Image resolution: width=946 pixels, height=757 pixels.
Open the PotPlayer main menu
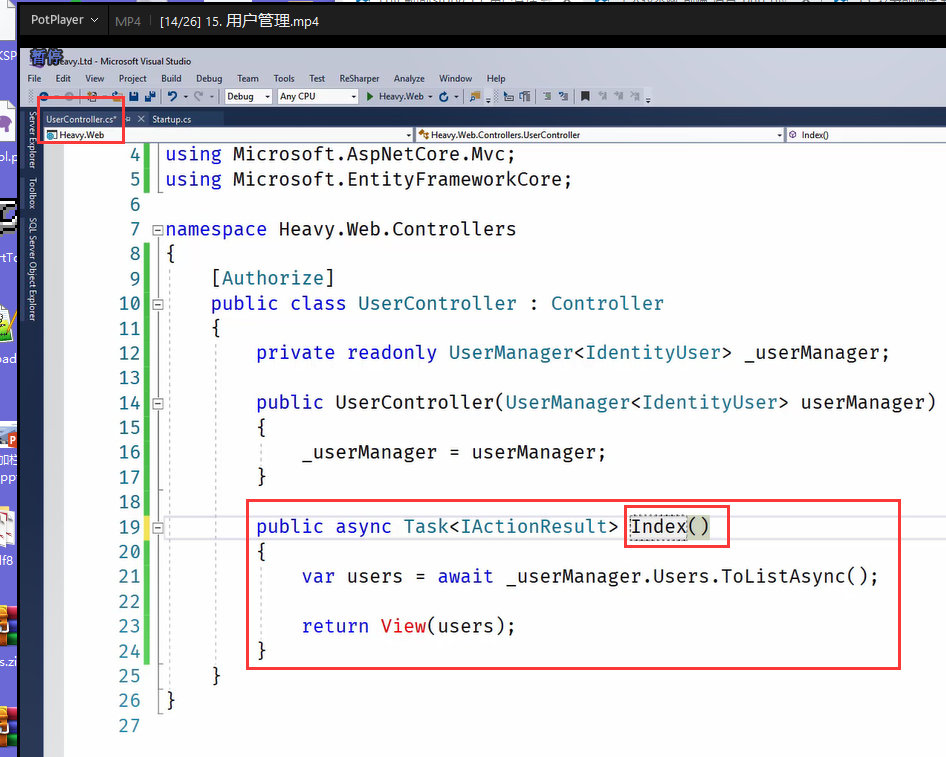[x=64, y=20]
